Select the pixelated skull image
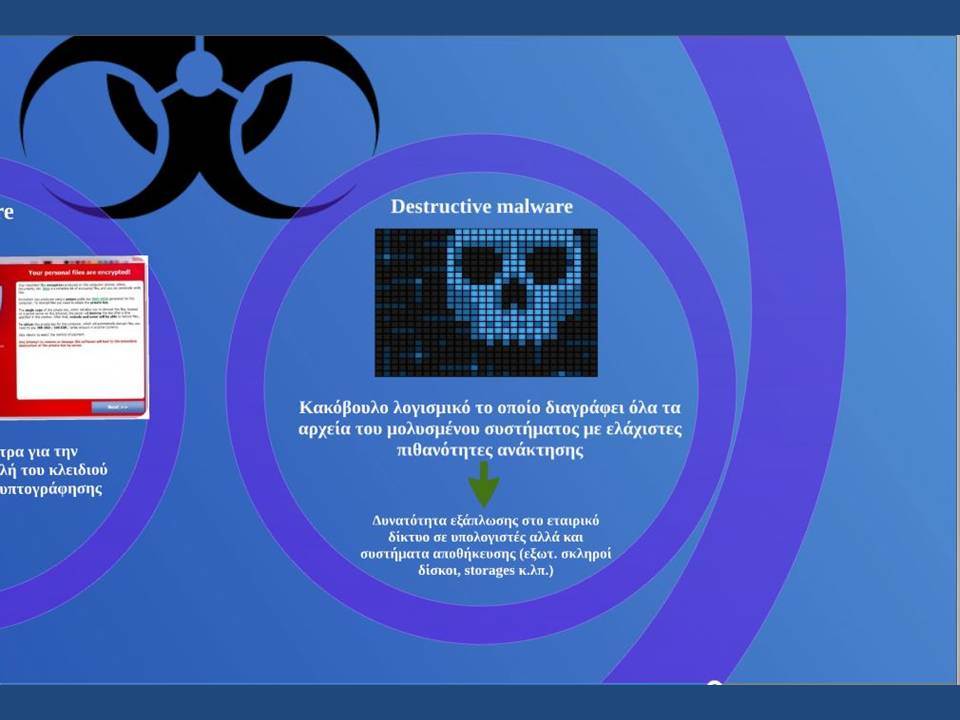 pyautogui.click(x=486, y=302)
